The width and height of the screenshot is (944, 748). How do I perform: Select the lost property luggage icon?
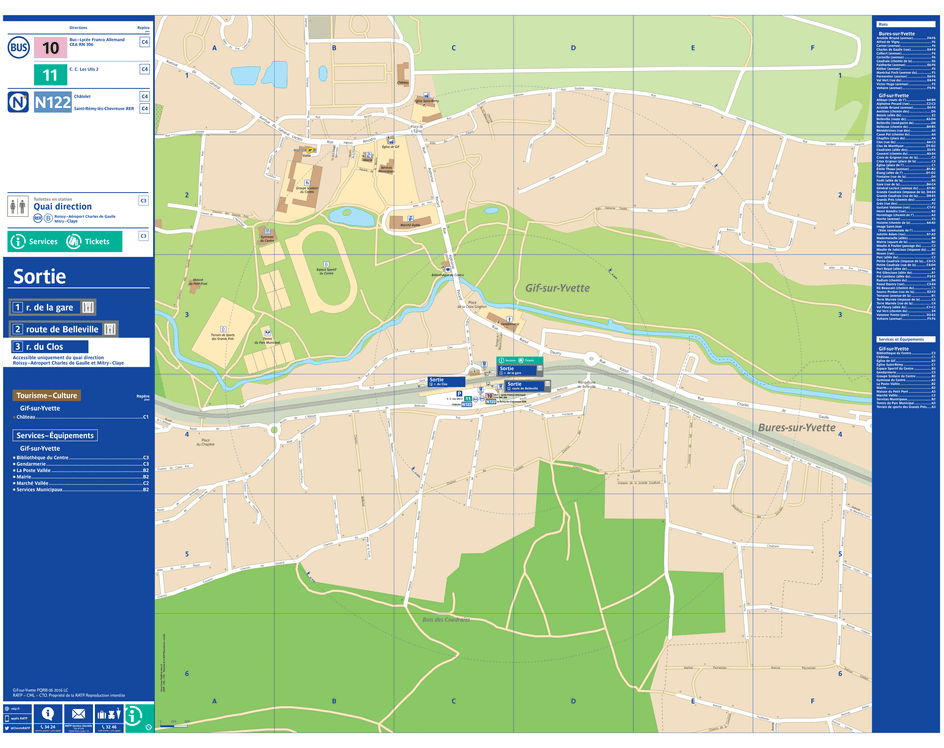click(109, 712)
